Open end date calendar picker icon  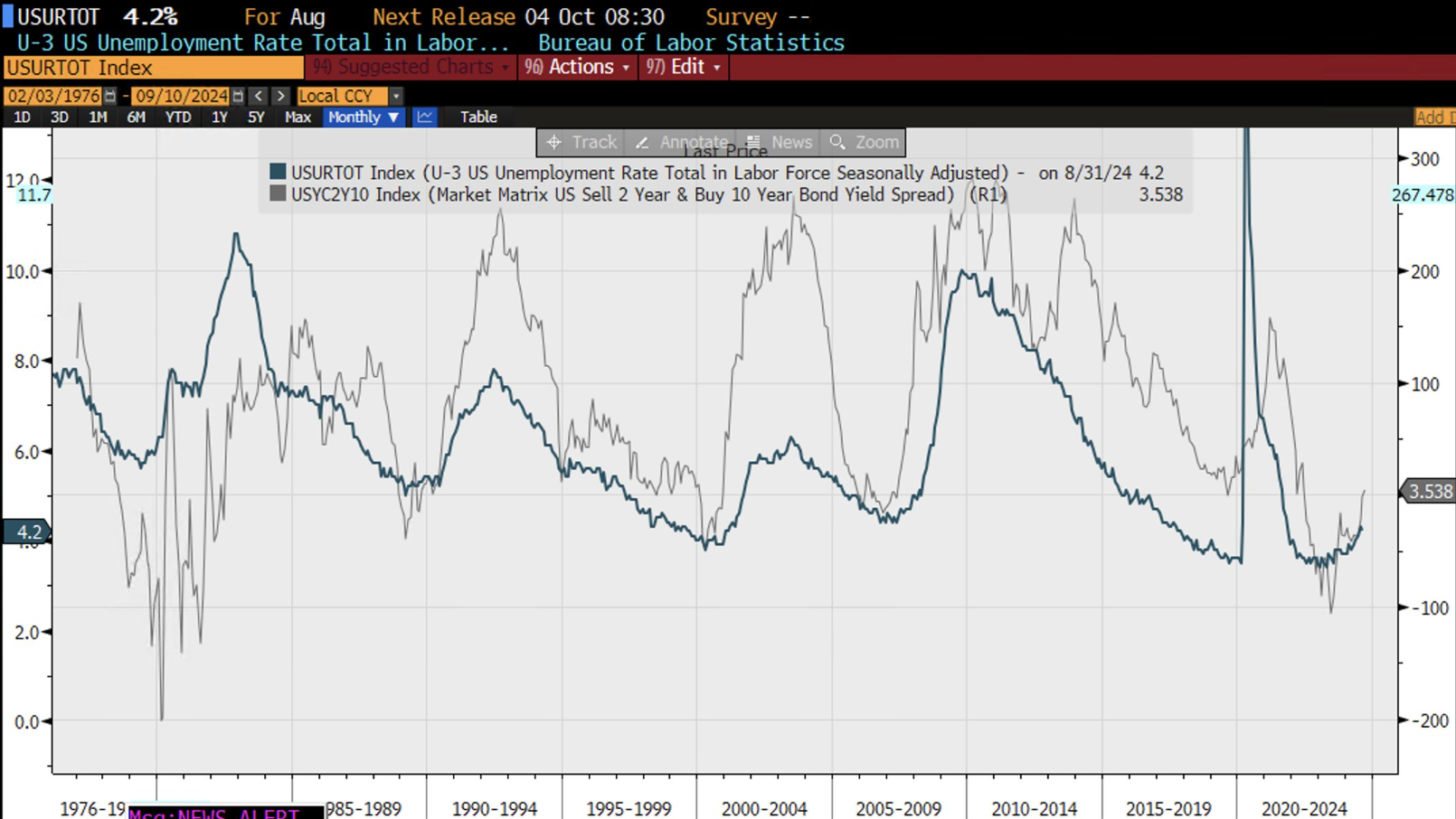click(238, 96)
